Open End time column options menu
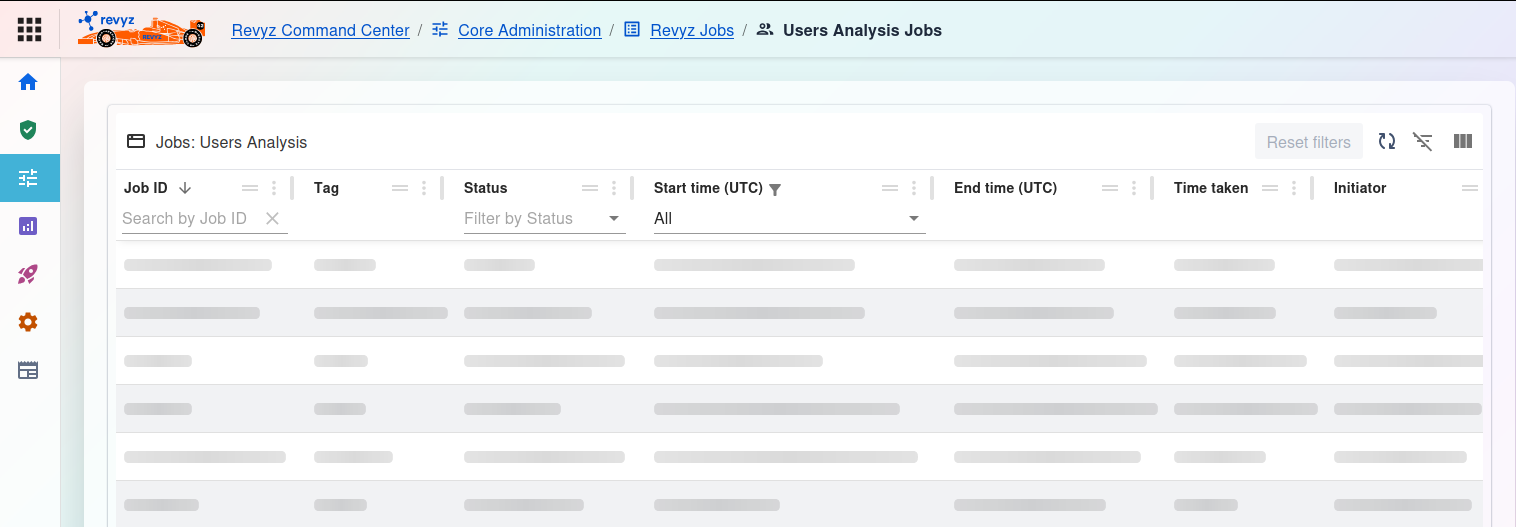 coord(1133,188)
